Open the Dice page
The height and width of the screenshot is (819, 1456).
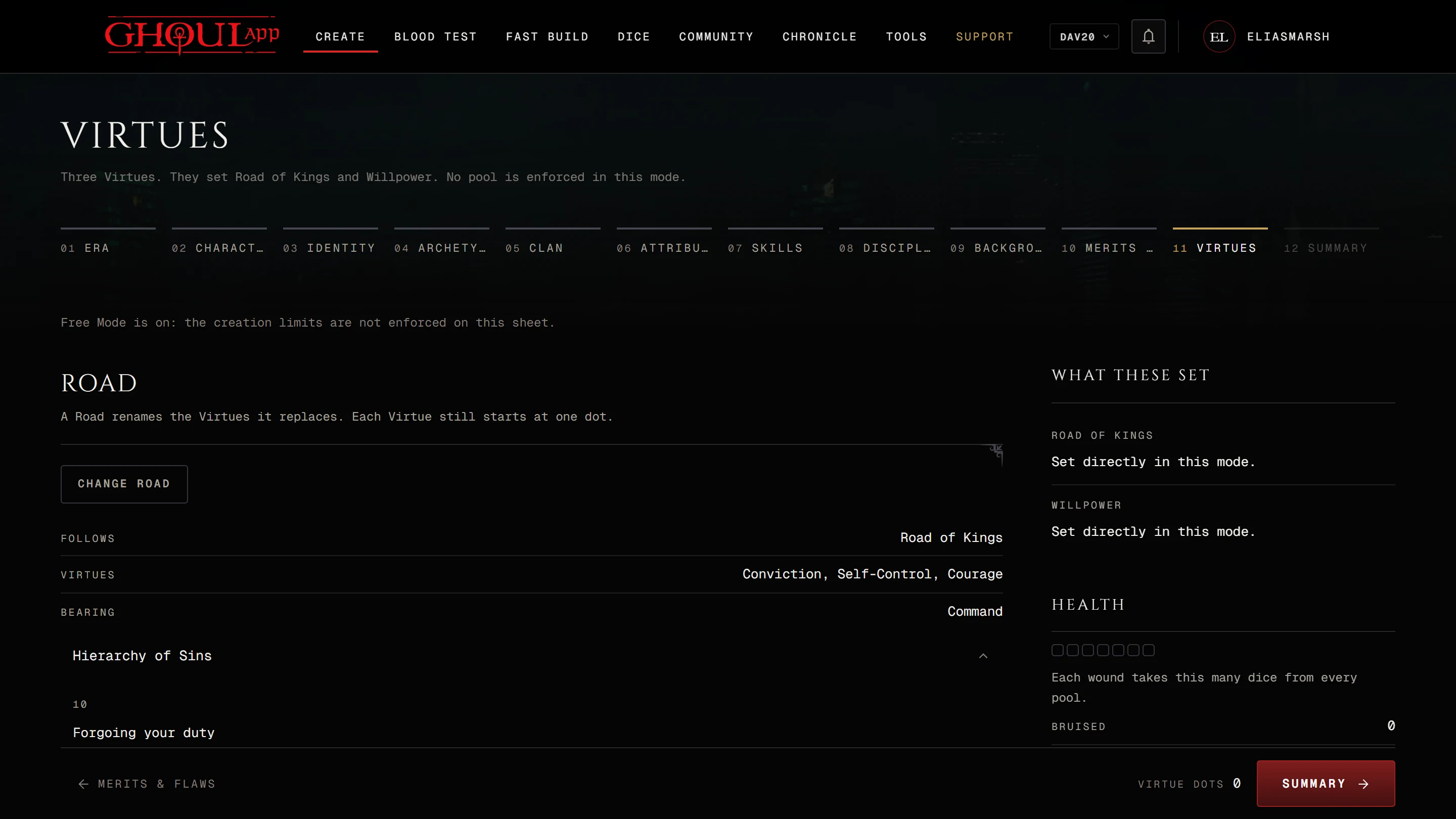click(x=633, y=37)
